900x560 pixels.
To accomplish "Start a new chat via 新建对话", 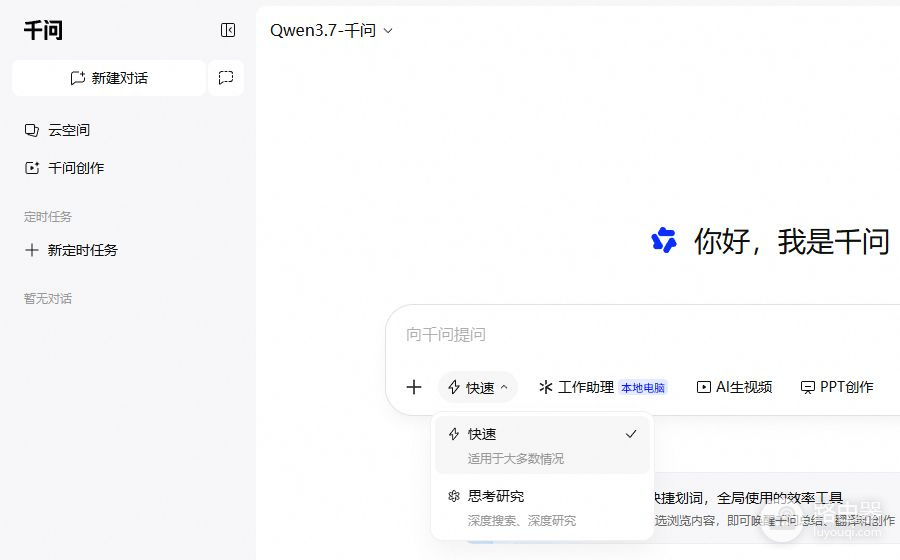I will (109, 78).
